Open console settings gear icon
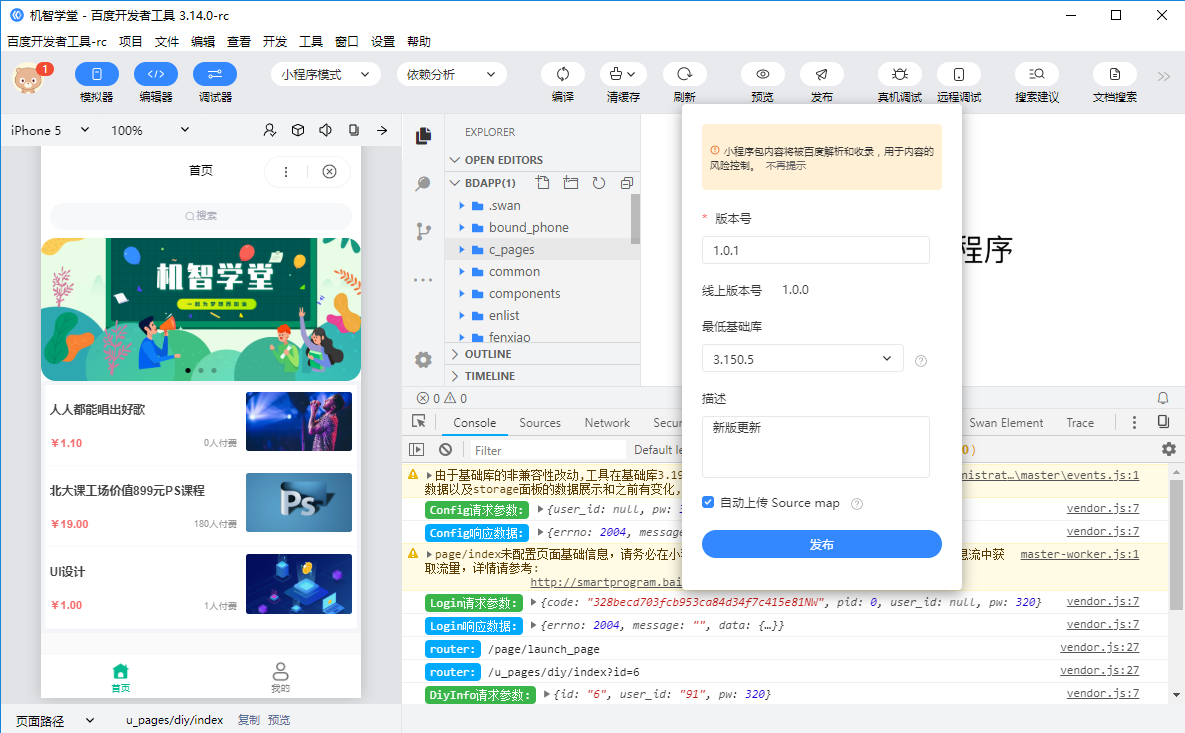Screen dimensions: 1185x733 (x=1168, y=450)
